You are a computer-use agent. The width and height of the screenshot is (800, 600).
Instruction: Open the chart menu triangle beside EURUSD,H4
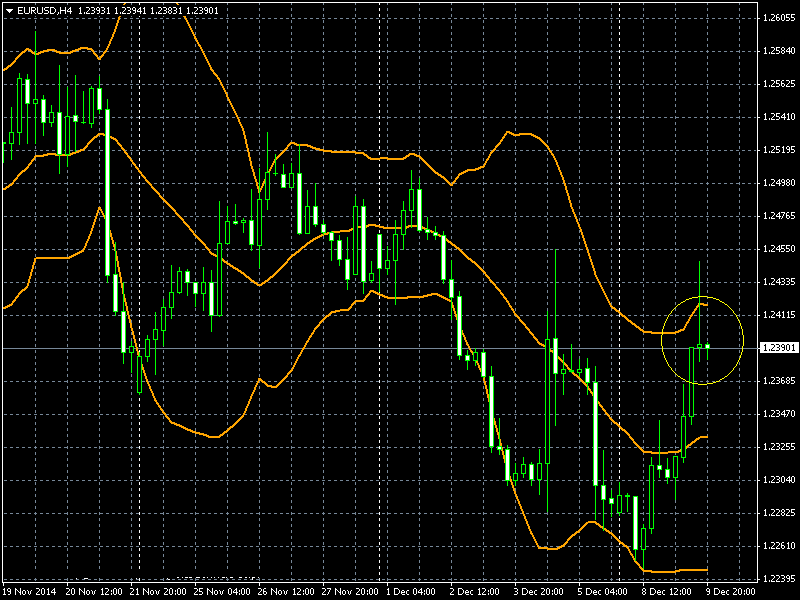[x=9, y=11]
